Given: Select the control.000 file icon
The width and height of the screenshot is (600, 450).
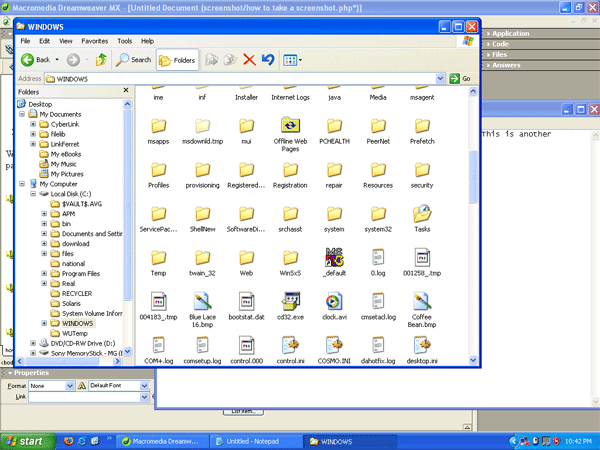Looking at the screenshot, I should 246,345.
